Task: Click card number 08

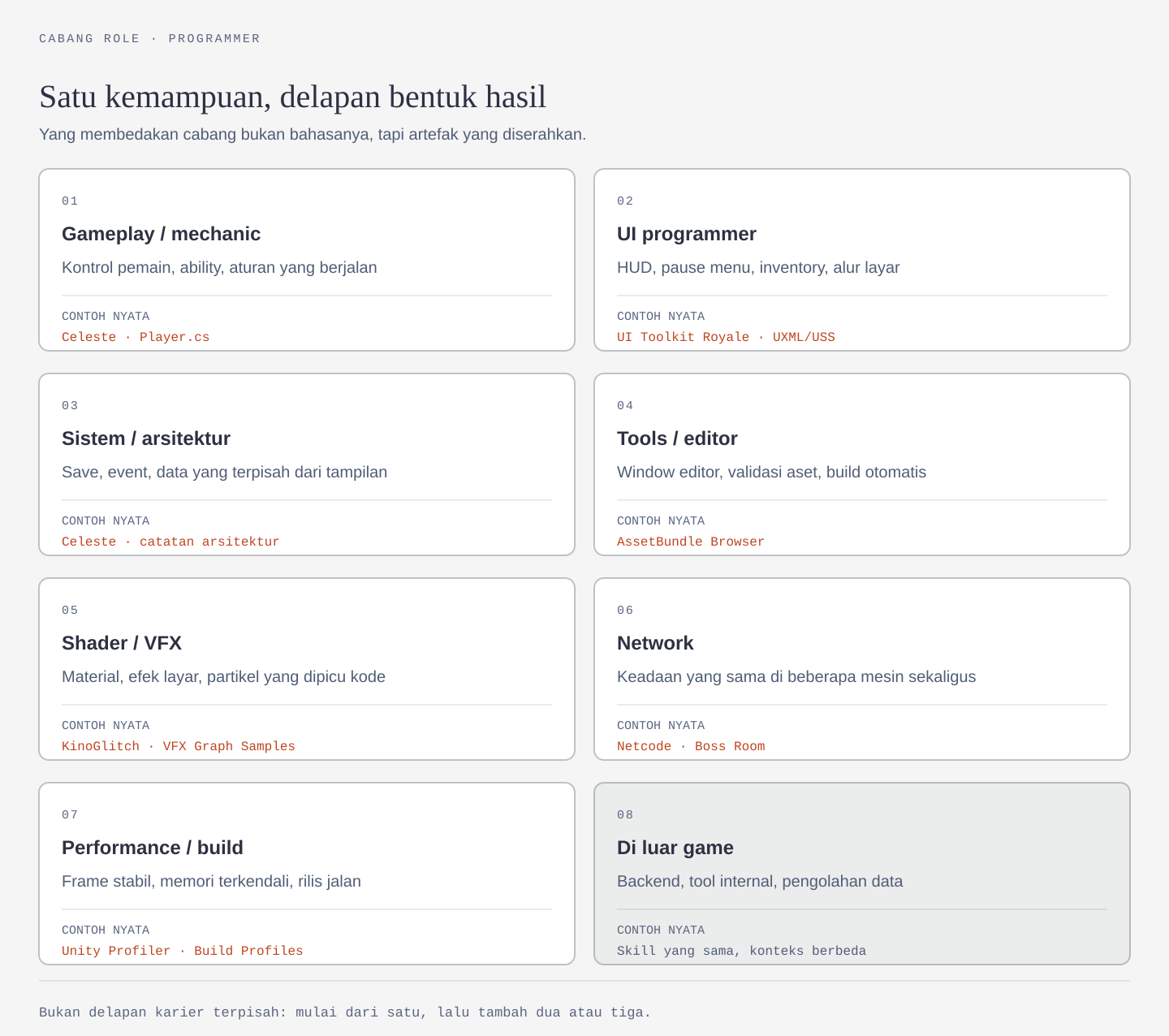Action: (625, 814)
